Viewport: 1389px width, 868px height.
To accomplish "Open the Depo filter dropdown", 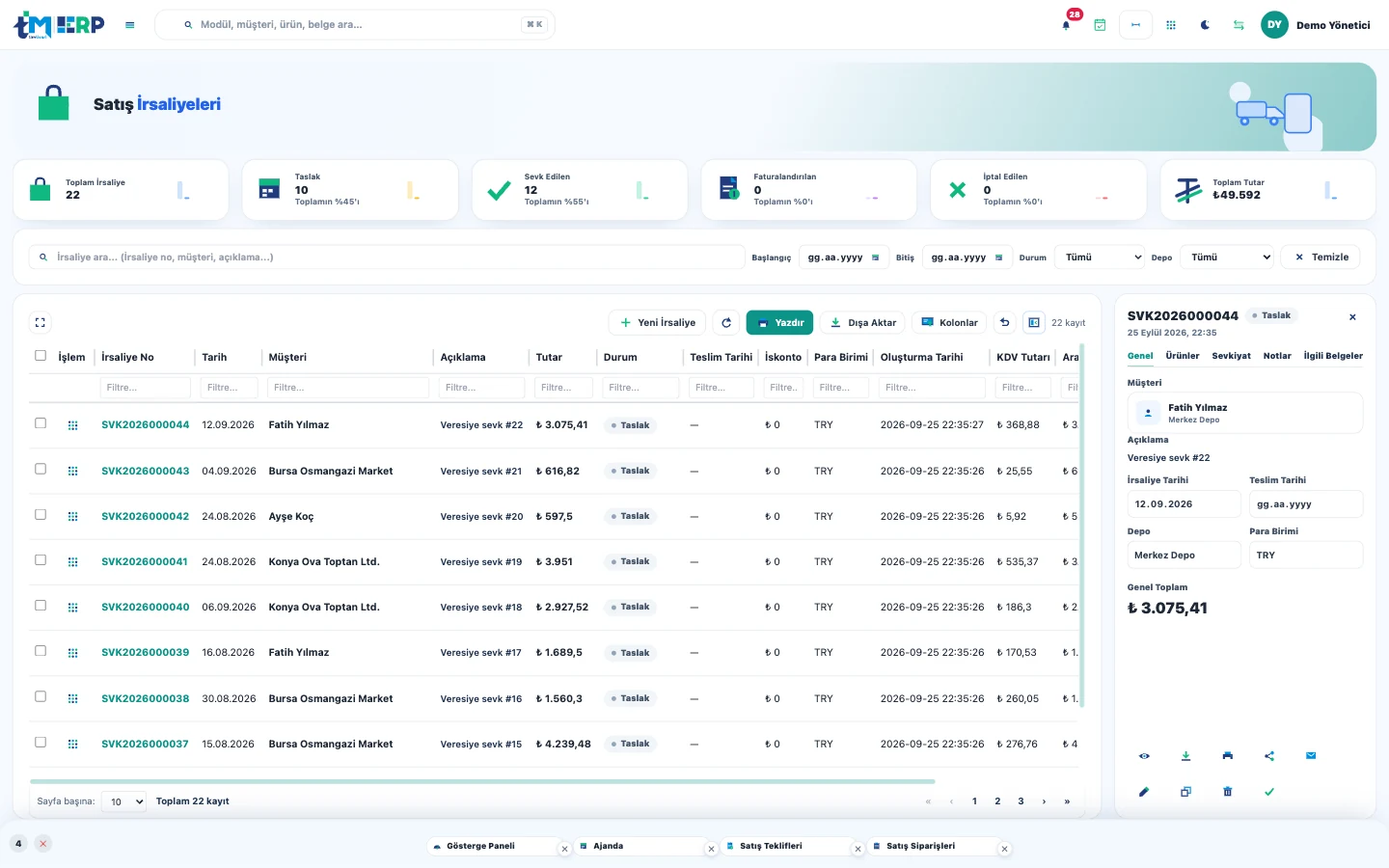I will [1226, 258].
